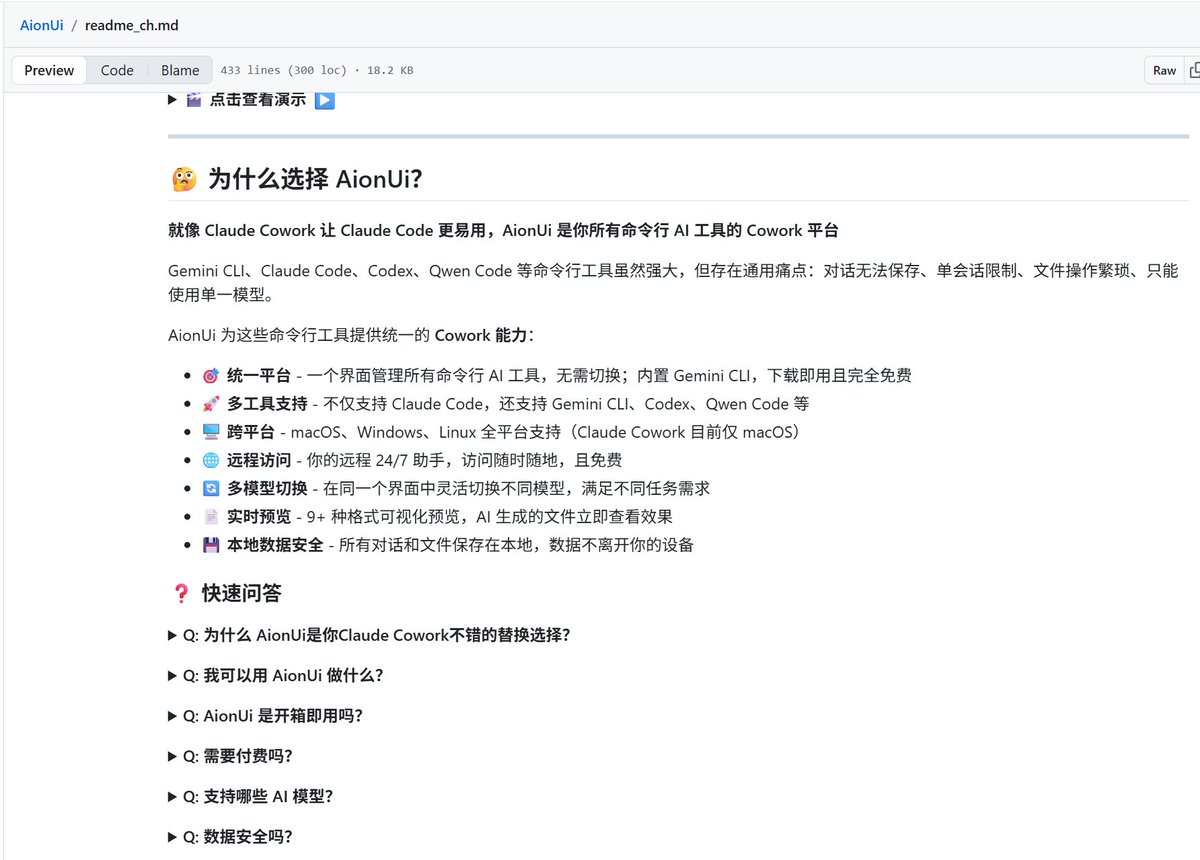Click the thinking face emoji in the heading
Viewport: 1200px width, 860px height.
[183, 180]
